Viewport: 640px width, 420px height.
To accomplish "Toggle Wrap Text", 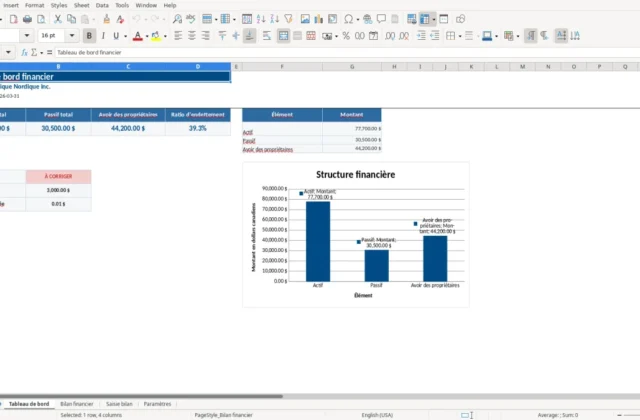I will click(x=267, y=36).
